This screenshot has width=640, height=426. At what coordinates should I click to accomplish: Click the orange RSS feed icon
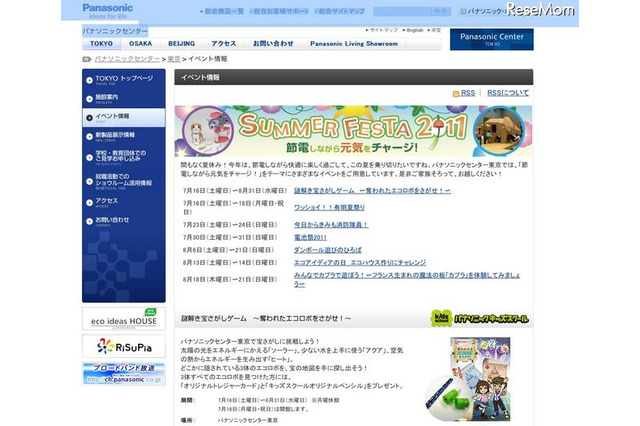(454, 92)
